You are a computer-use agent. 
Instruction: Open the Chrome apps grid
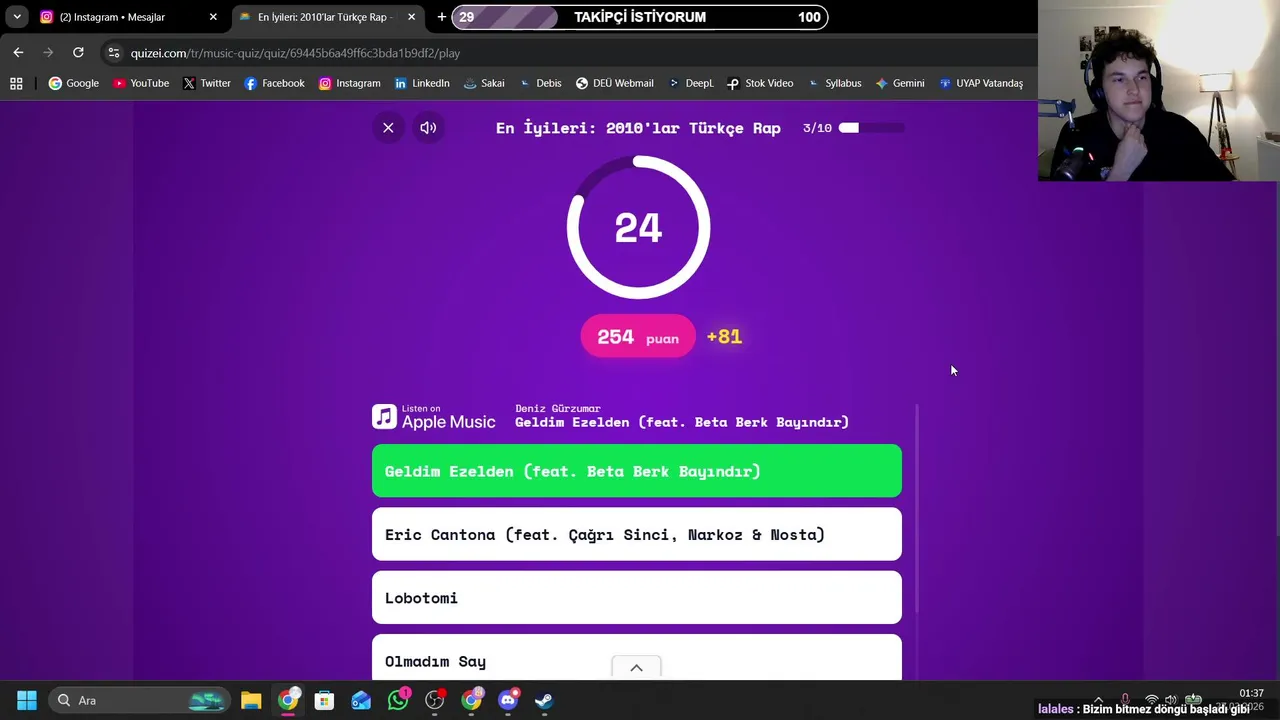click(16, 83)
